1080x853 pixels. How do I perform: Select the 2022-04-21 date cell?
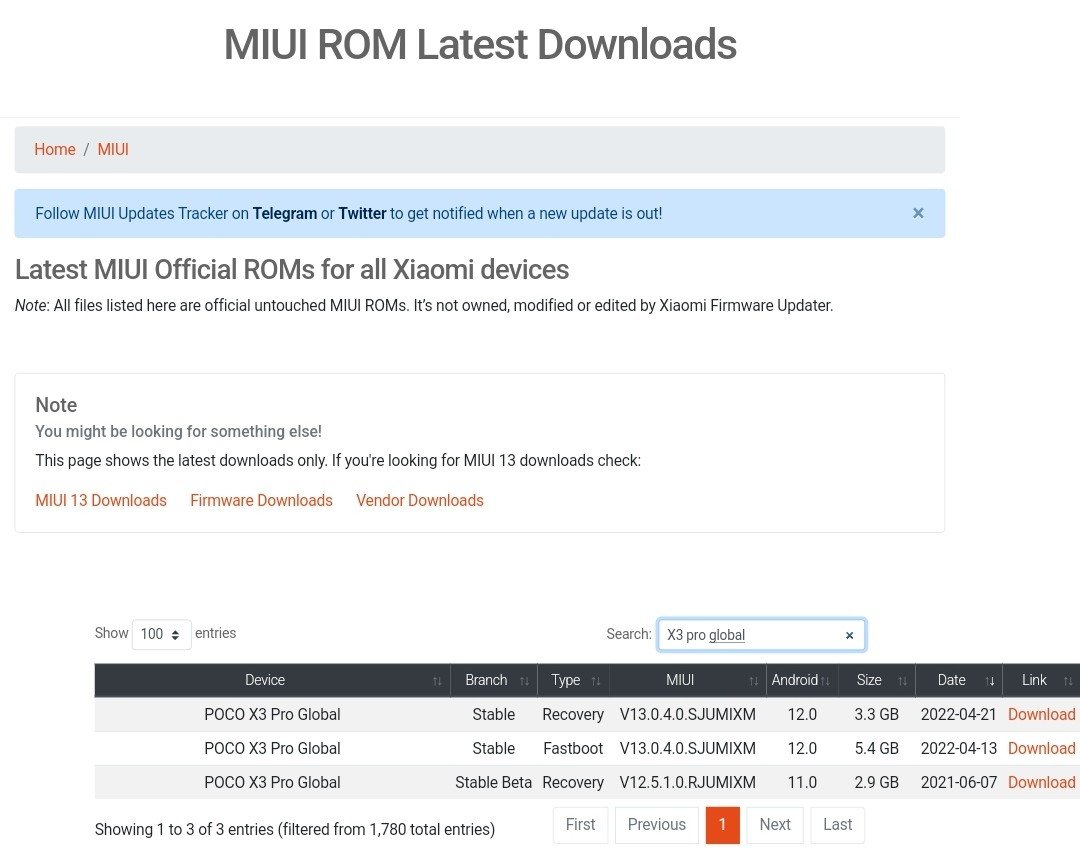(x=959, y=715)
